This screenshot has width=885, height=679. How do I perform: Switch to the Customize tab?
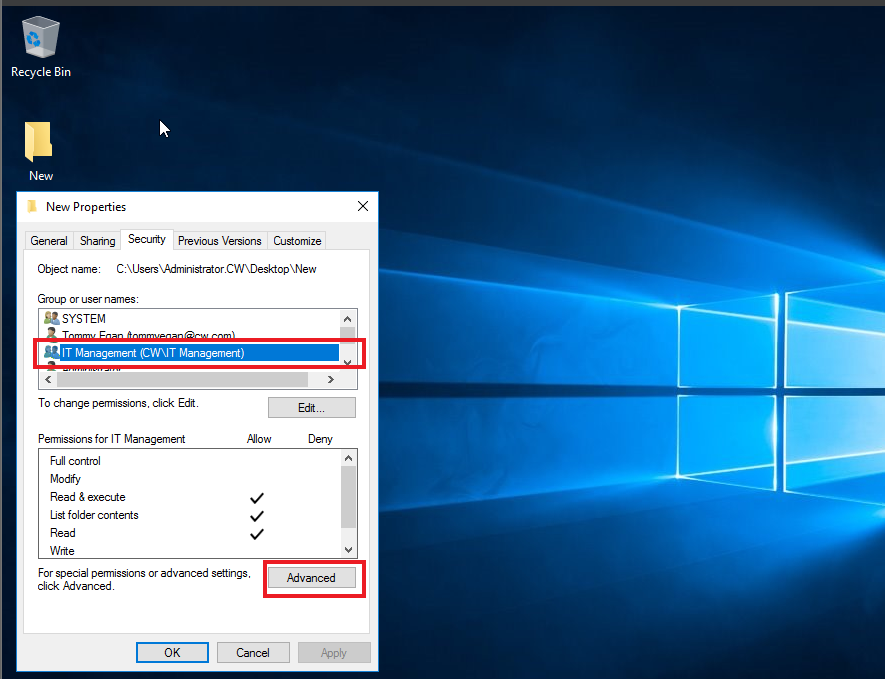tap(297, 241)
